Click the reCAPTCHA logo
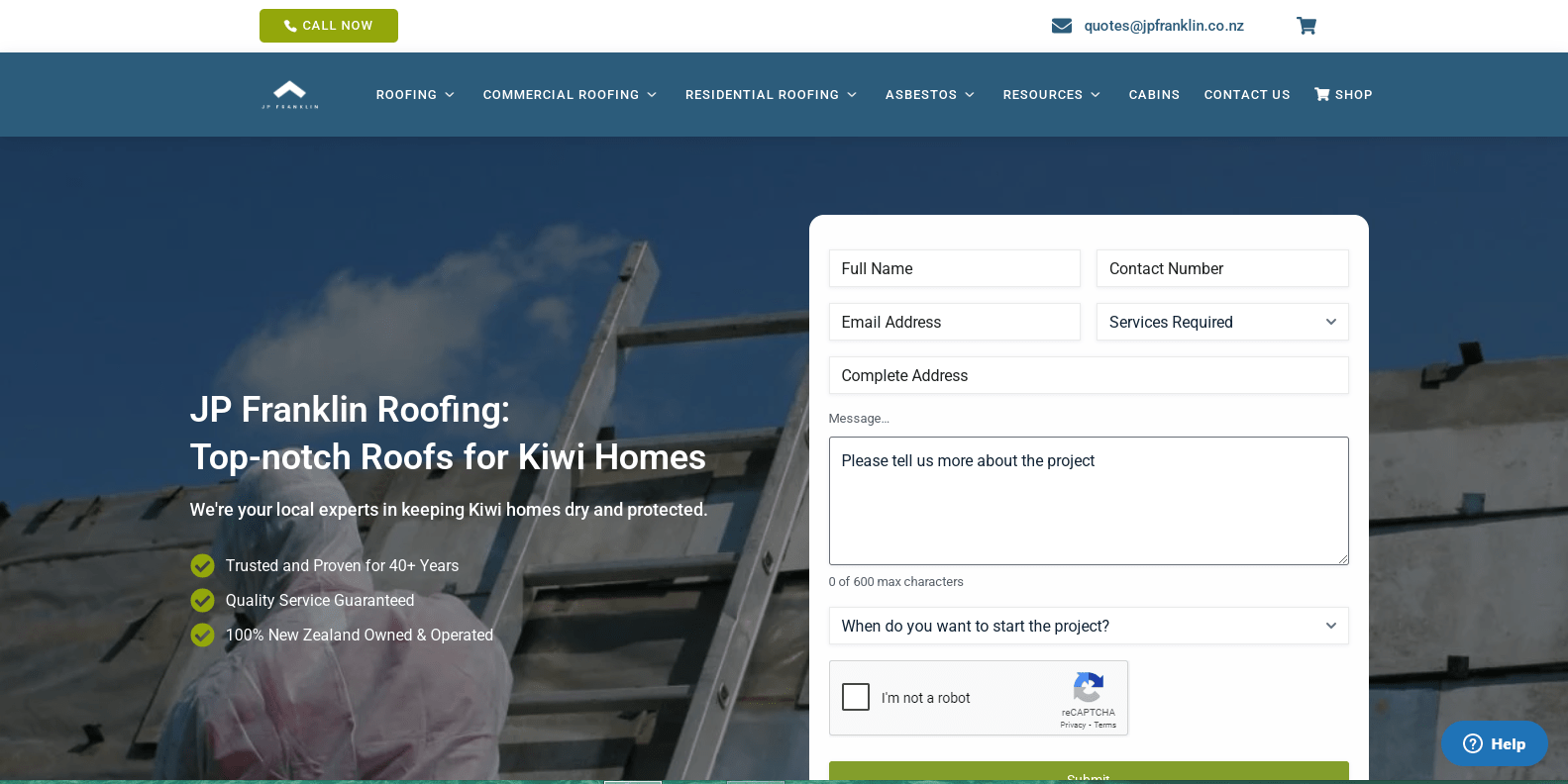The width and height of the screenshot is (1568, 784). [x=1089, y=687]
